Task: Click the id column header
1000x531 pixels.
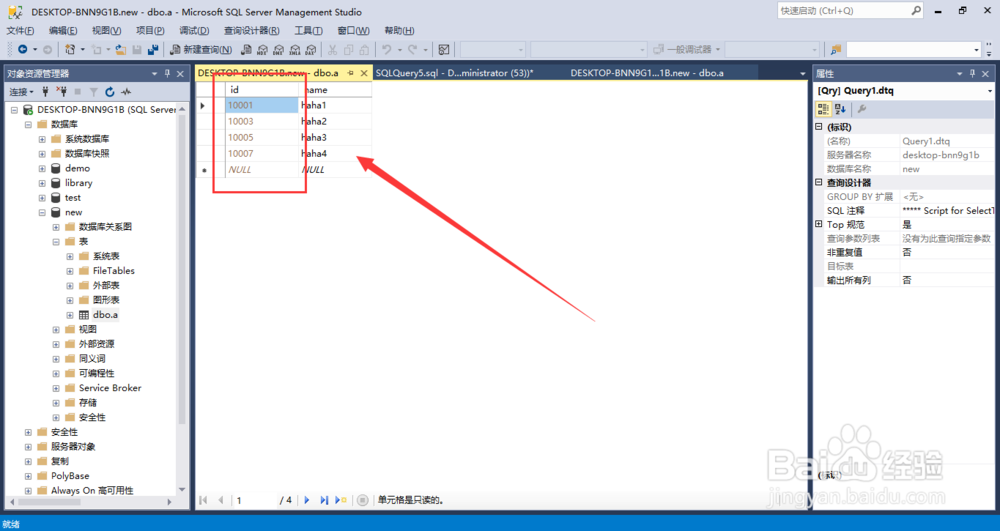Action: (261, 90)
